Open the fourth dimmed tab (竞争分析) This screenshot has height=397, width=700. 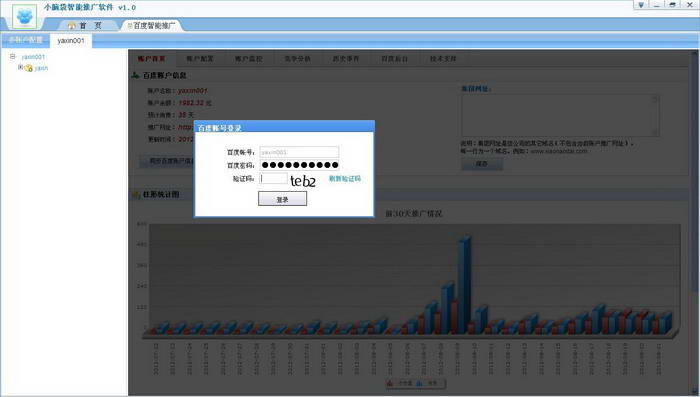pos(297,59)
